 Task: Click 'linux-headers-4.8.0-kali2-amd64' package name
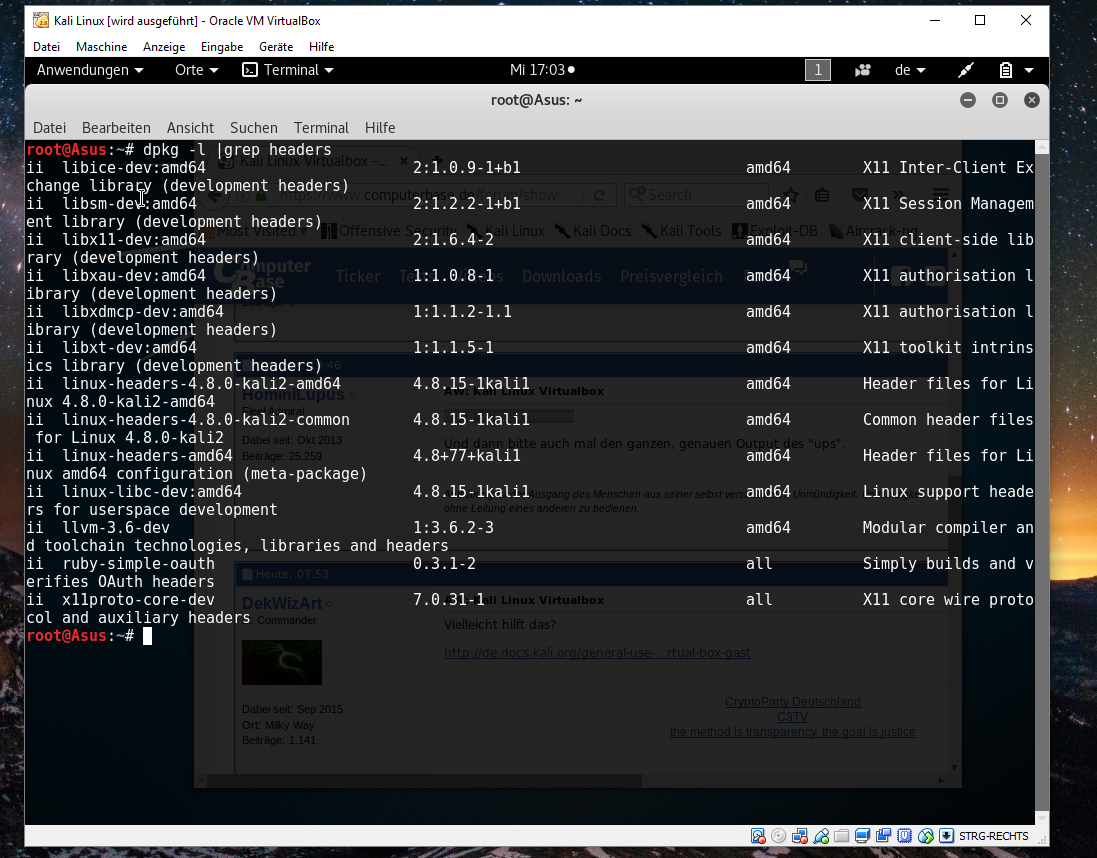tap(201, 384)
